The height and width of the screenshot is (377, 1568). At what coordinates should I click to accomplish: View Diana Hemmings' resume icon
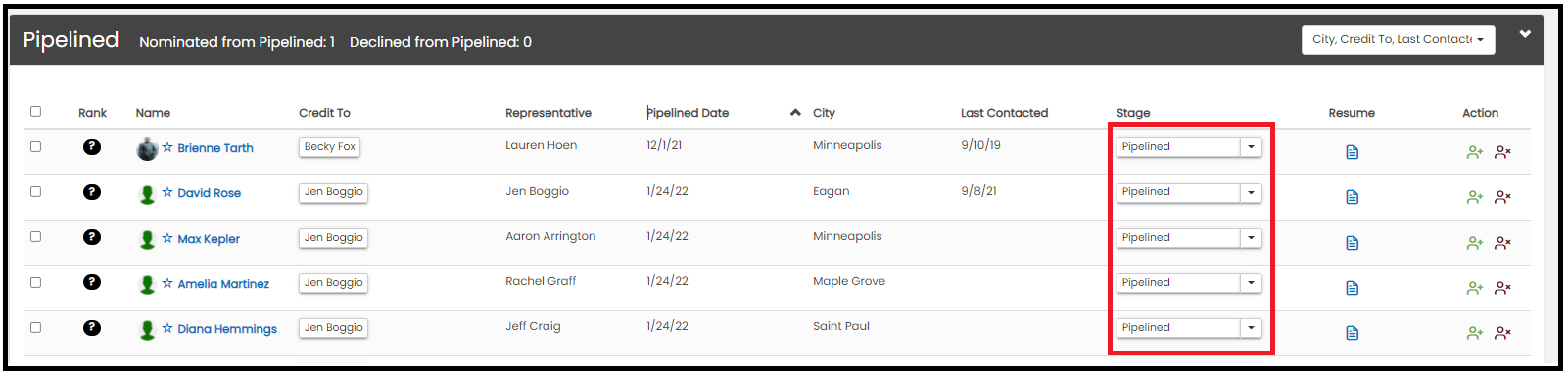click(x=1352, y=333)
